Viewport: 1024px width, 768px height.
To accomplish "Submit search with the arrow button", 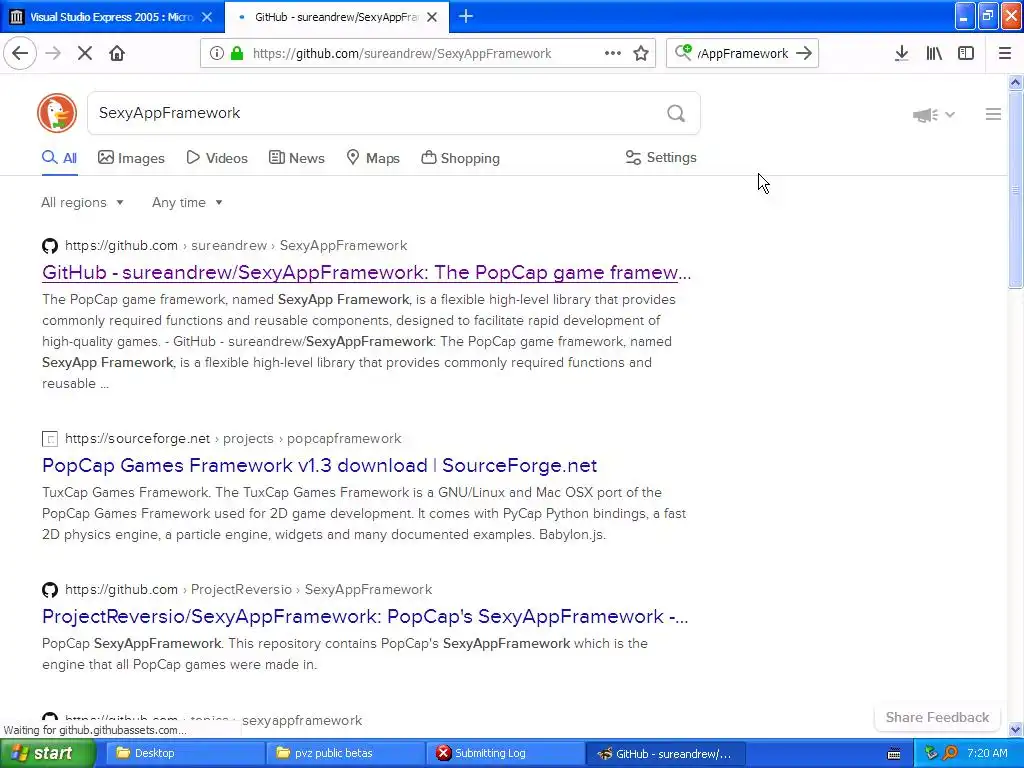I will [805, 53].
